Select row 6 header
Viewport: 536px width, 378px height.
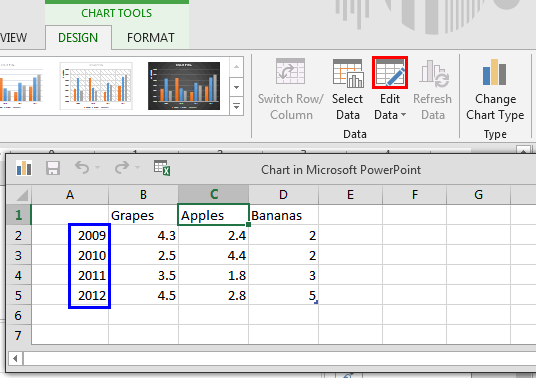18,315
